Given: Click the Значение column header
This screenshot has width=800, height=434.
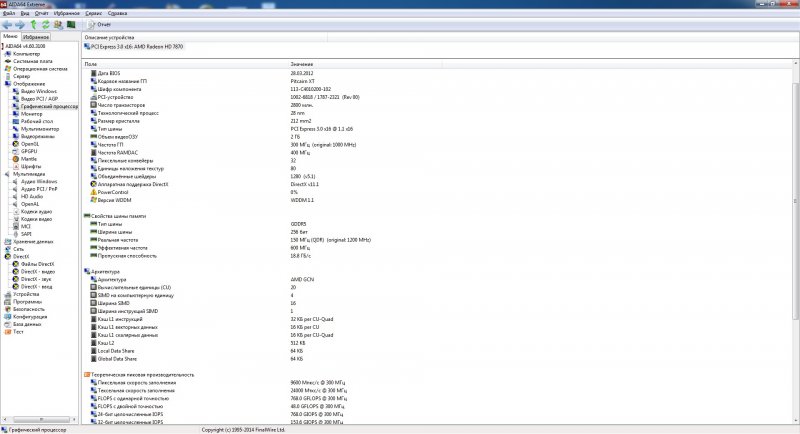Looking at the screenshot, I should [300, 64].
